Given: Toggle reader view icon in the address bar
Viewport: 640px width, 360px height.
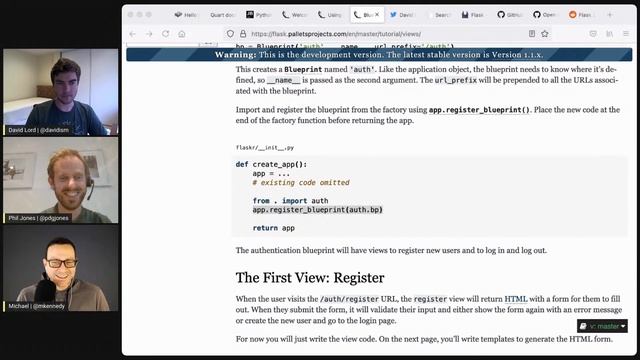Looking at the screenshot, I should [x=532, y=34].
